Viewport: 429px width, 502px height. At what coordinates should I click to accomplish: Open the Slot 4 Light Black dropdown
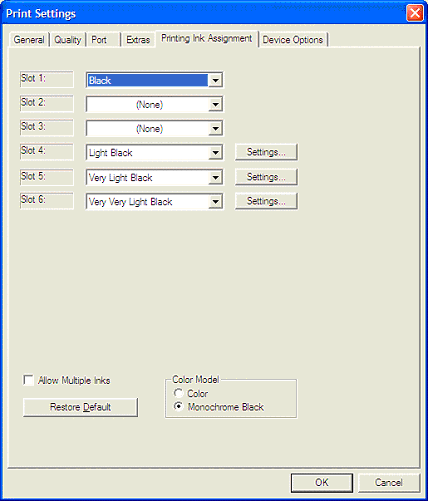215,153
